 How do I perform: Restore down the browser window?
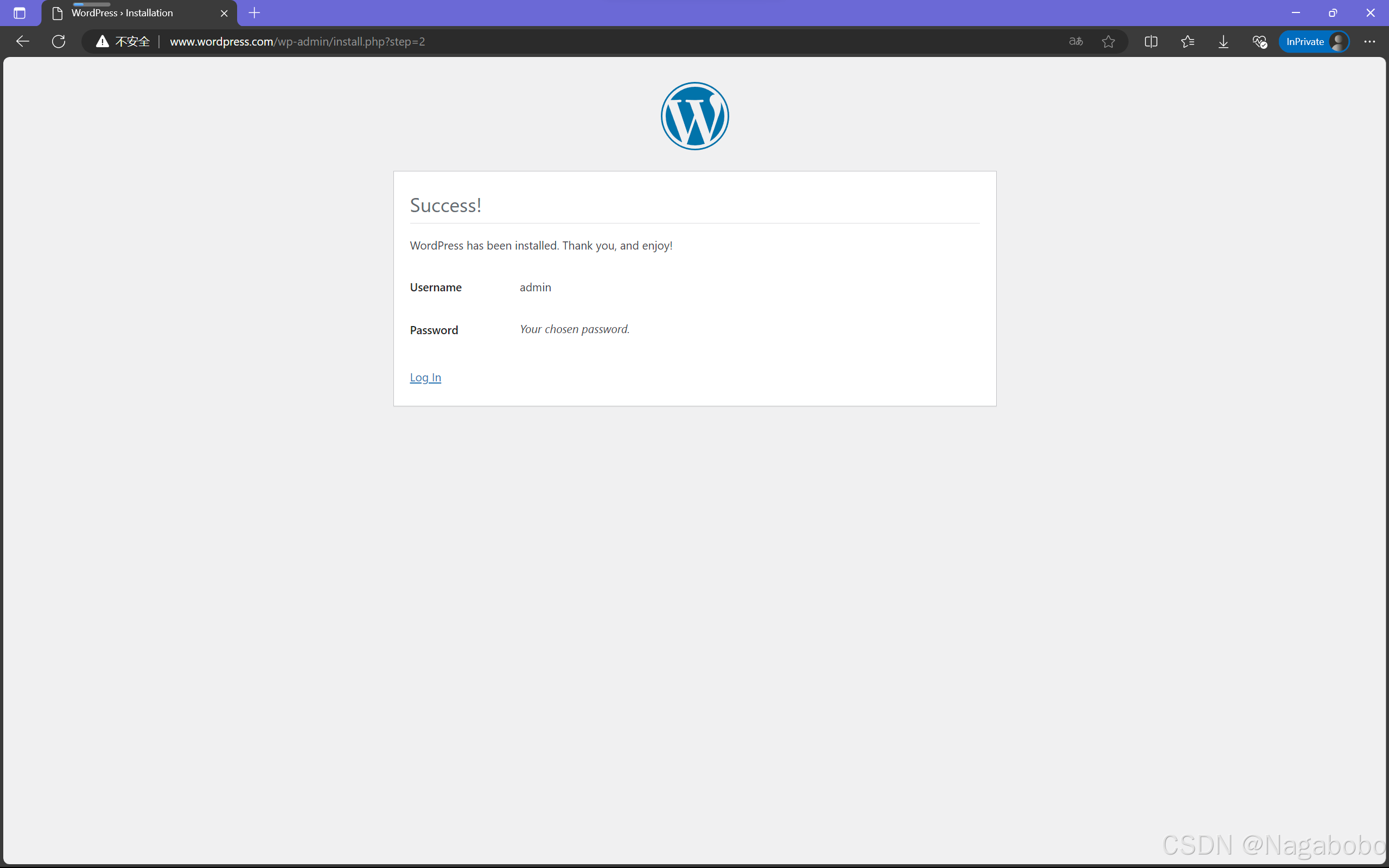(1333, 12)
